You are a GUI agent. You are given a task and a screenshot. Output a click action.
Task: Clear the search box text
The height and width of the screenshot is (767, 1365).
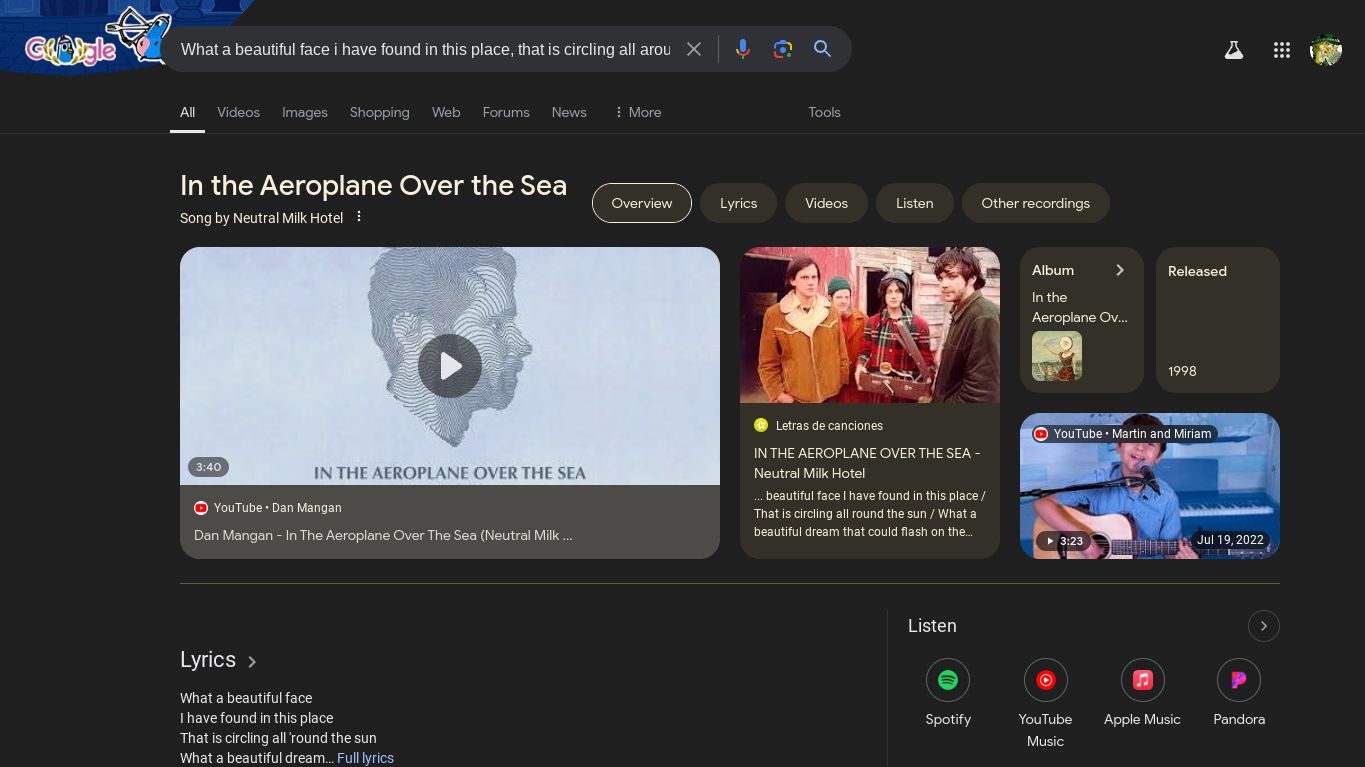point(694,49)
